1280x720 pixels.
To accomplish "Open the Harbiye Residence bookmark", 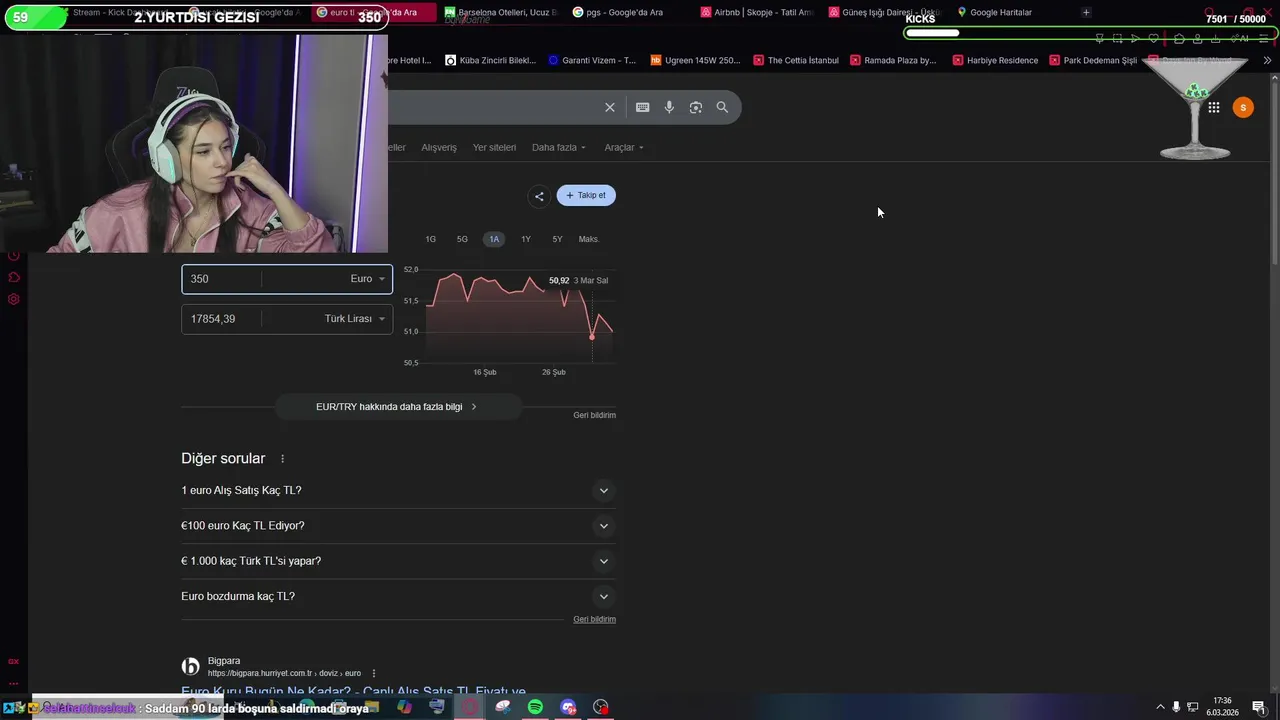I will pyautogui.click(x=995, y=60).
